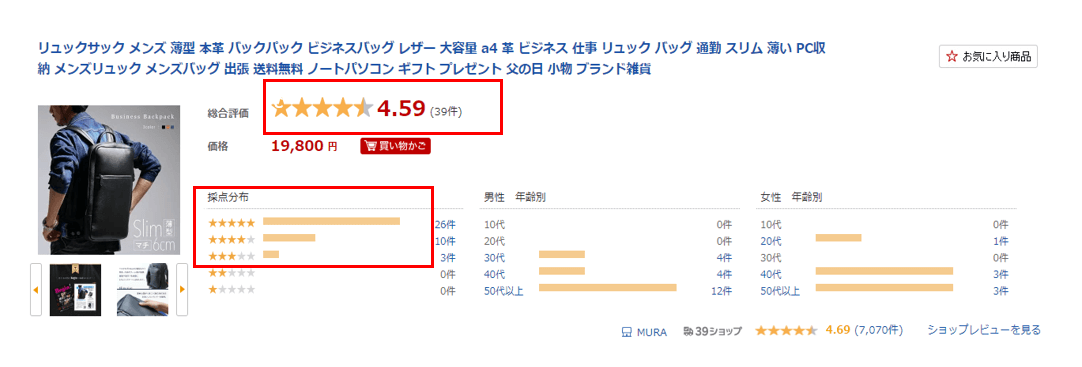Open ショップレビューを見る link

984,330
